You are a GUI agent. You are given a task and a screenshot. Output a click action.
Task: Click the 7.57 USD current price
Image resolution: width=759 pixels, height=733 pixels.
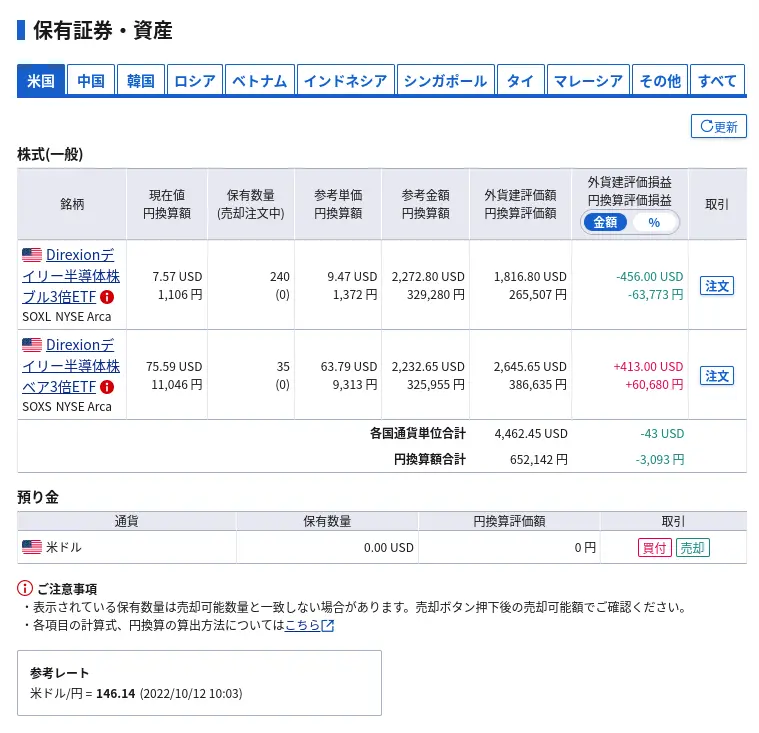pos(177,276)
